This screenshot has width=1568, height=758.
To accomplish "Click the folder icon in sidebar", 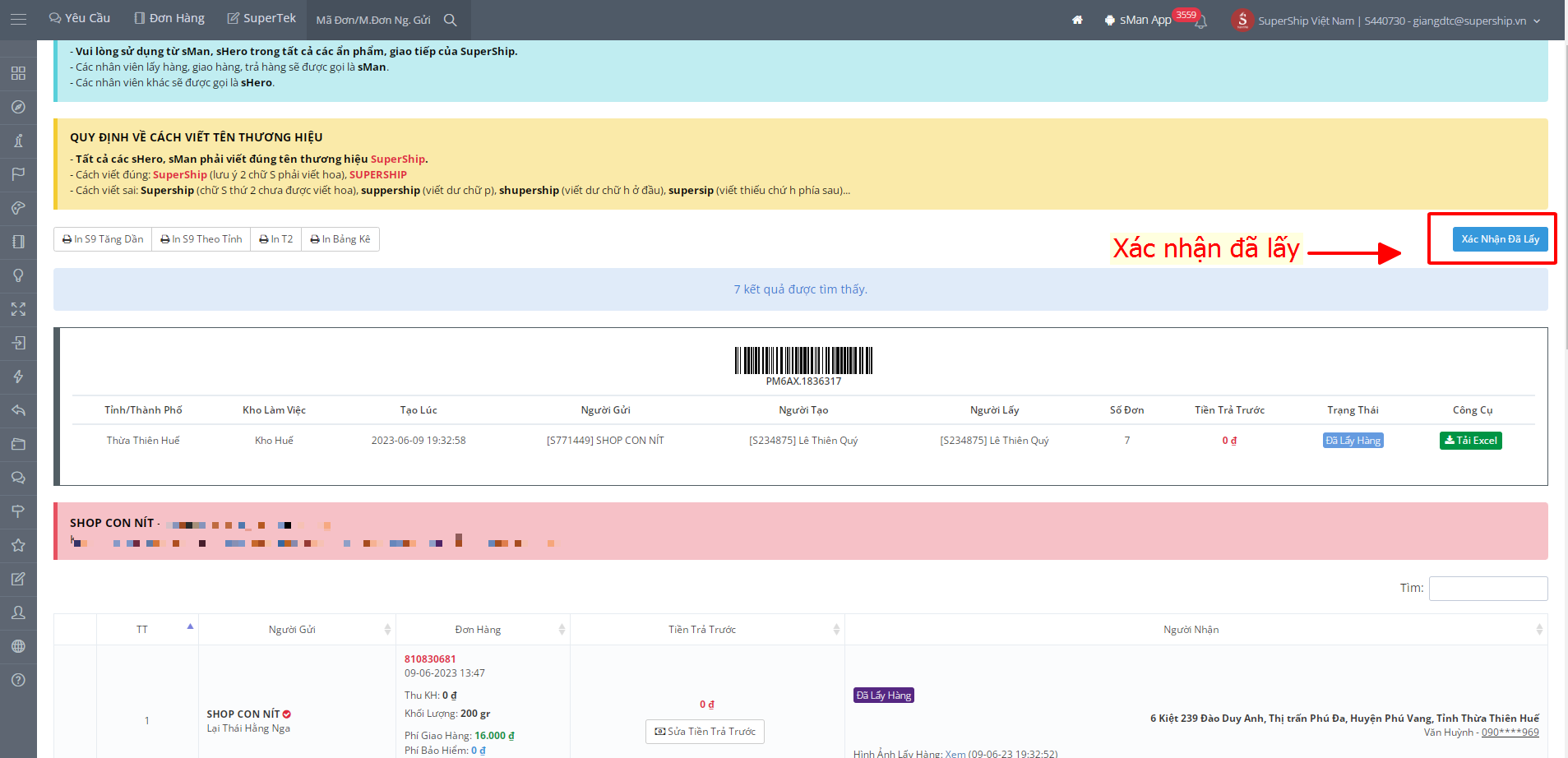I will (18, 444).
